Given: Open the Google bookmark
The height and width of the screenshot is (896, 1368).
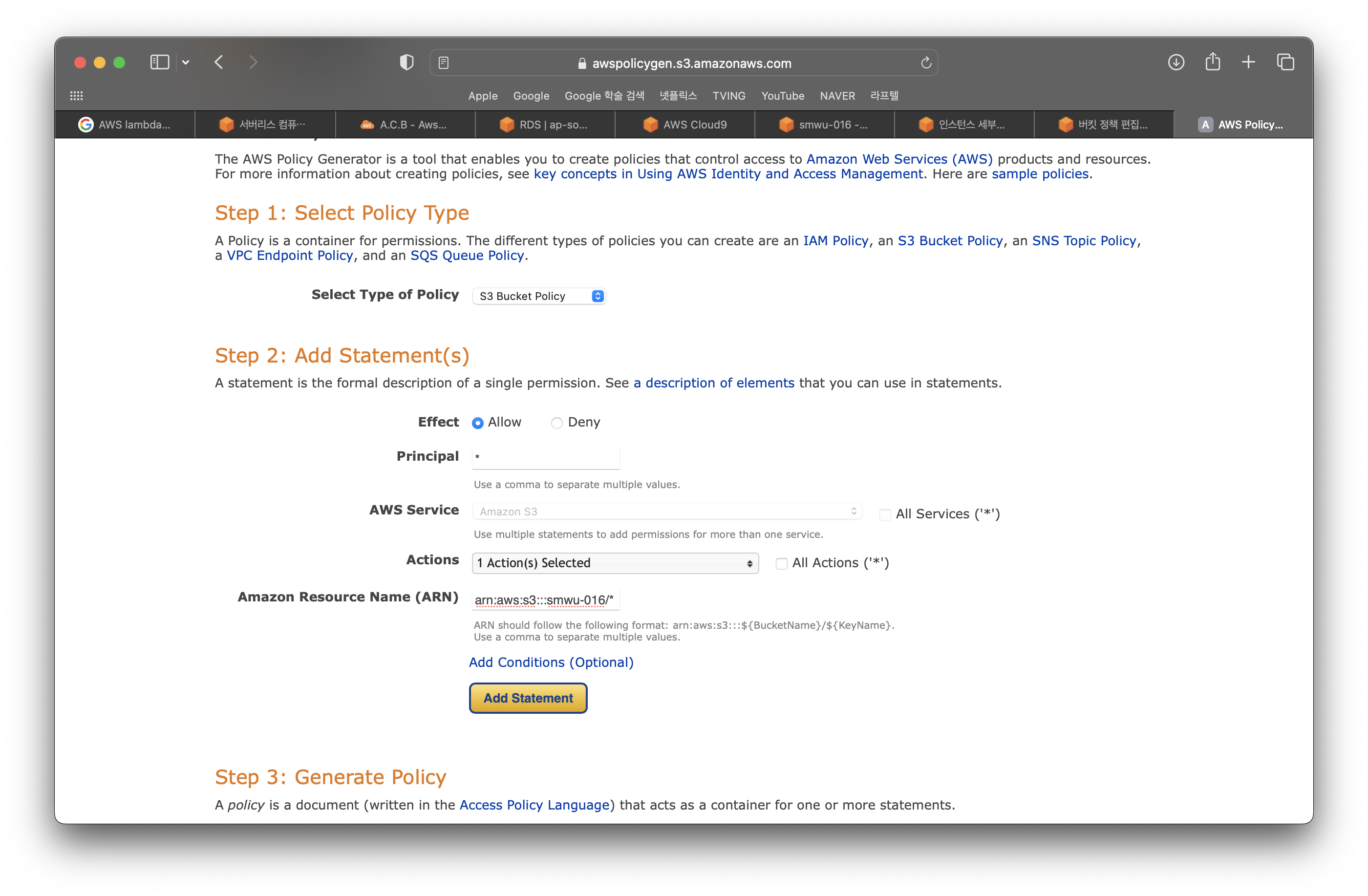Looking at the screenshot, I should tap(531, 96).
